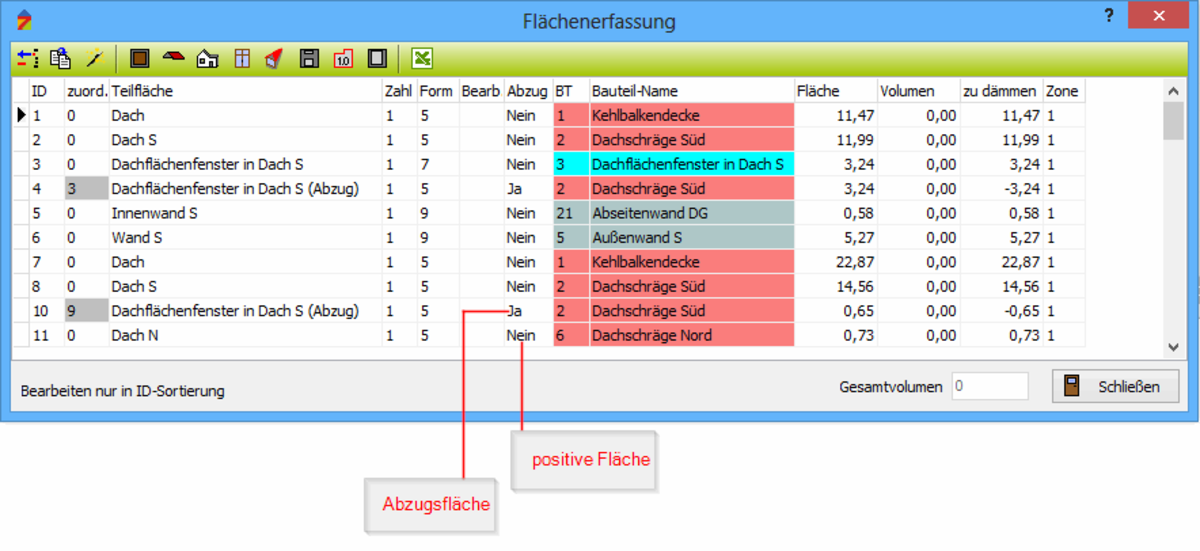Click the house outline toolbar icon
Image resolution: width=1200 pixels, height=551 pixels.
click(x=207, y=58)
